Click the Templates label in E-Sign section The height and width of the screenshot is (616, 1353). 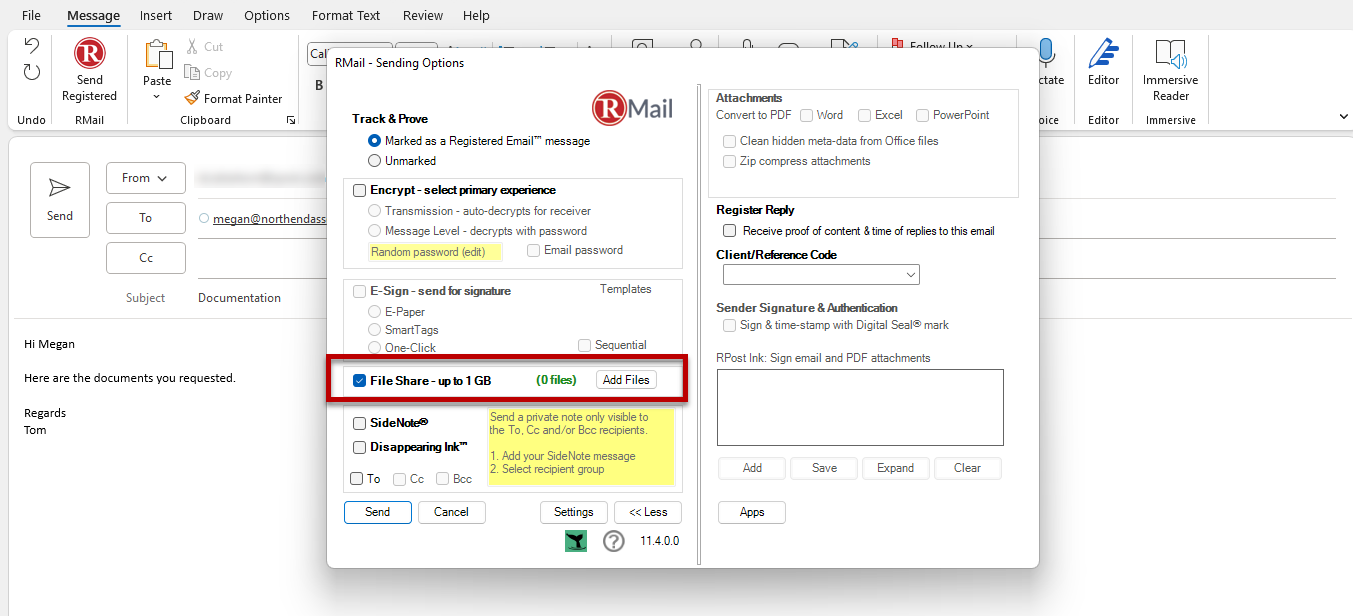pos(626,289)
